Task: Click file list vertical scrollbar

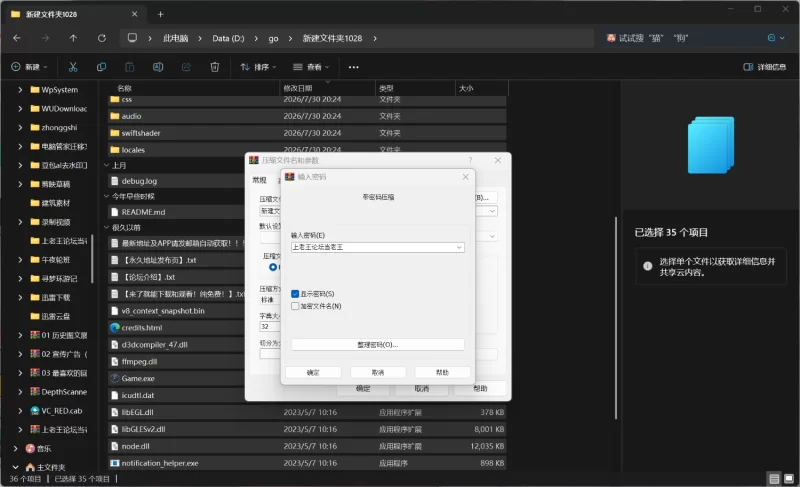Action: [616, 318]
